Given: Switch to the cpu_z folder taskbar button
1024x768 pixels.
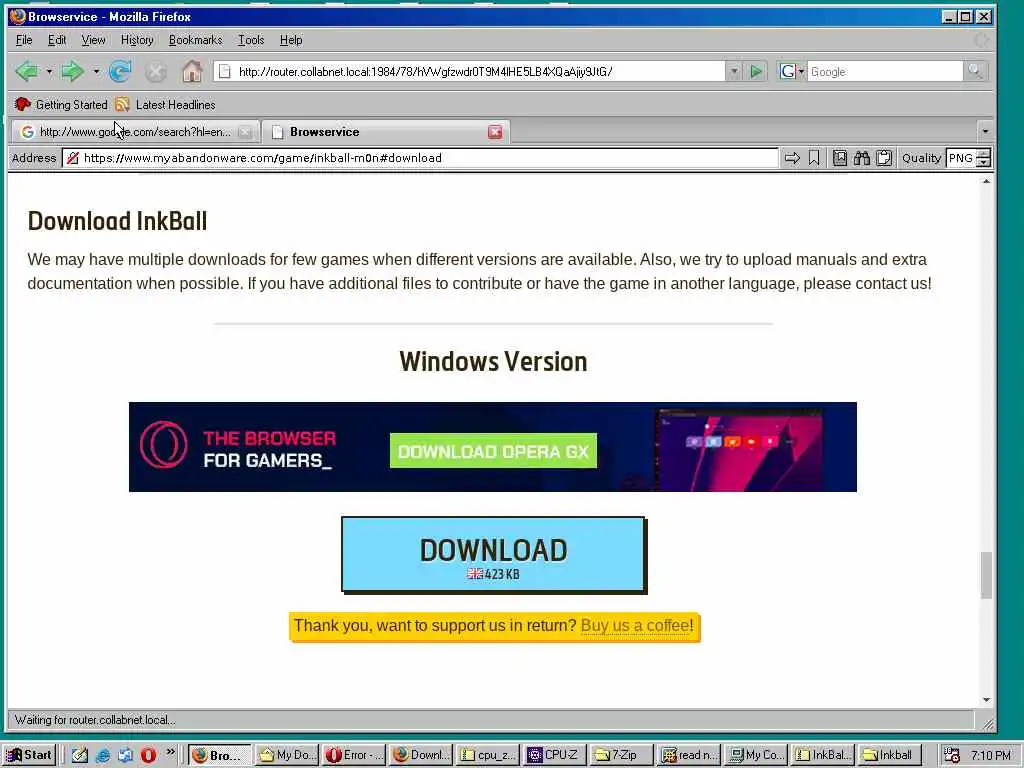Looking at the screenshot, I should click(487, 755).
